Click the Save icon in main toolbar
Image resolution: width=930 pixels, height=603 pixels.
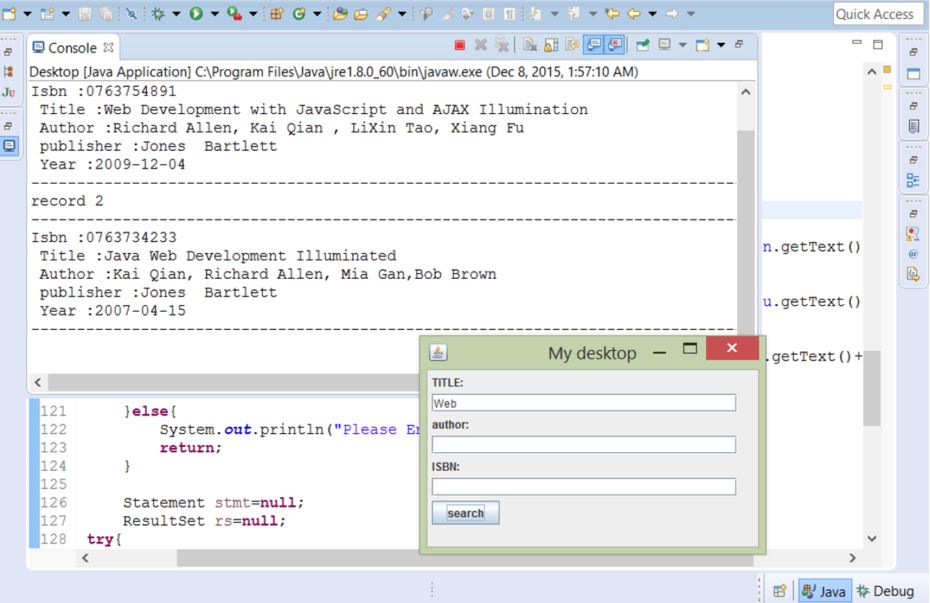click(87, 14)
